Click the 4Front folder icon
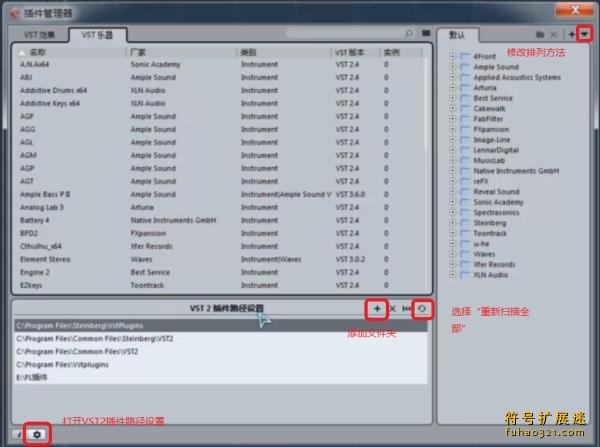 click(465, 57)
